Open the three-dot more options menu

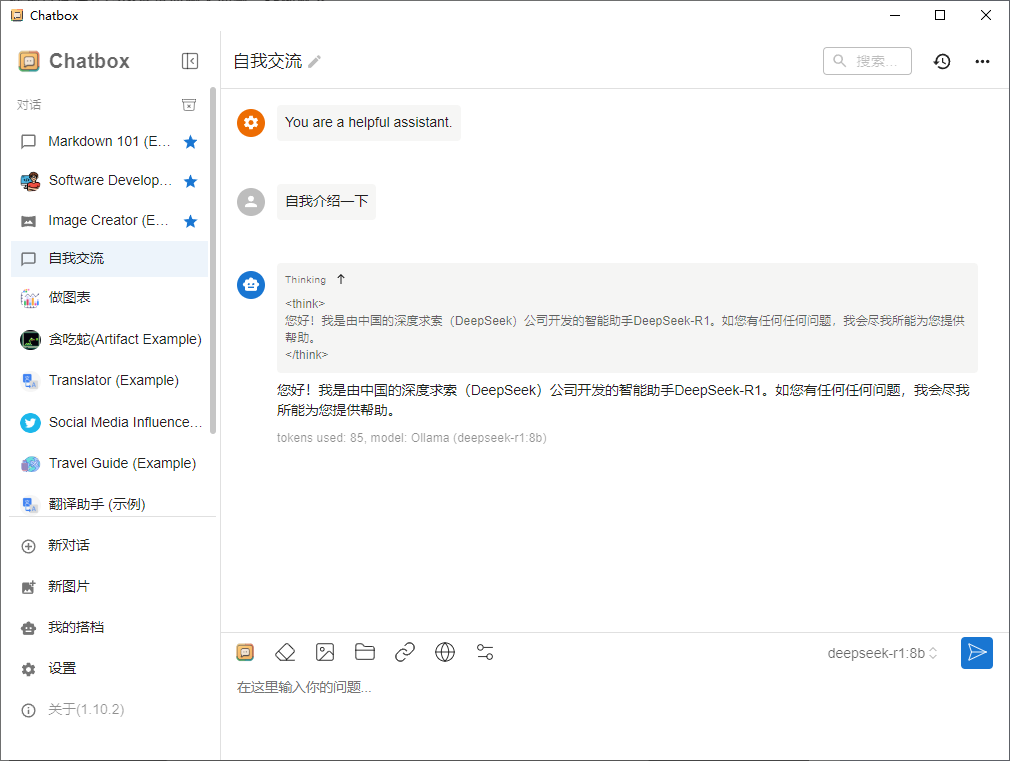click(983, 61)
